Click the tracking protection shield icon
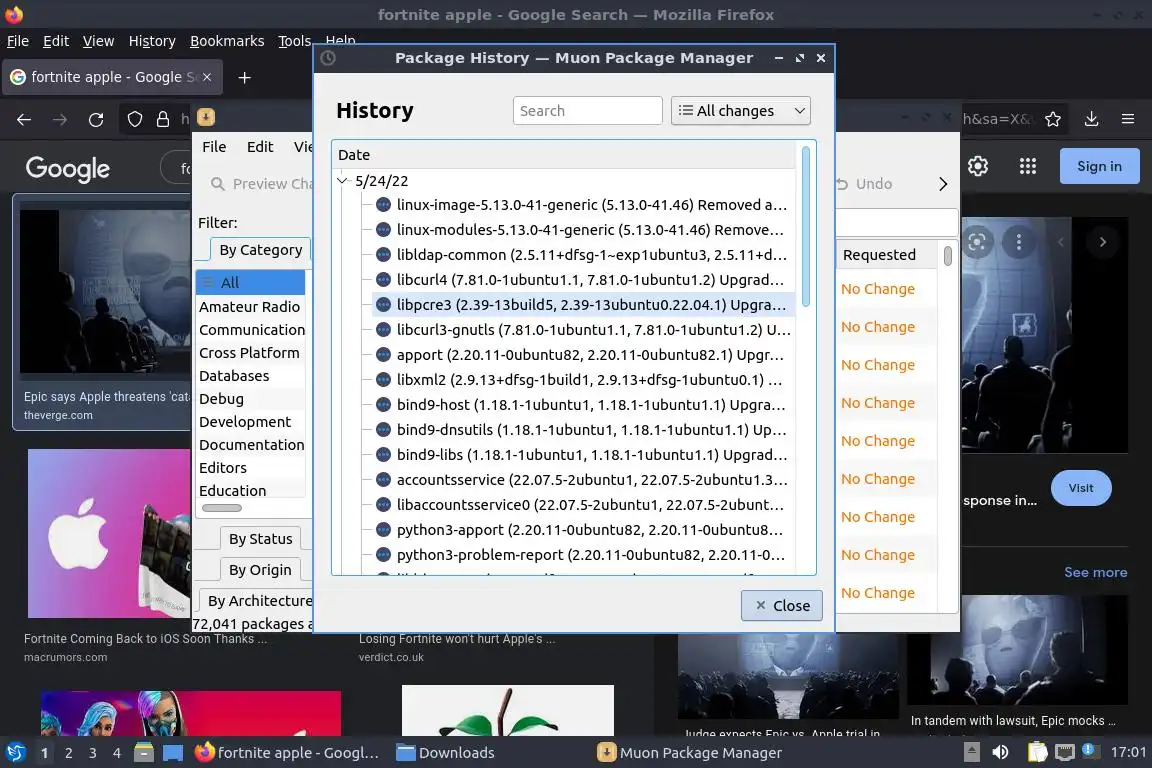1152x768 pixels. (134, 119)
